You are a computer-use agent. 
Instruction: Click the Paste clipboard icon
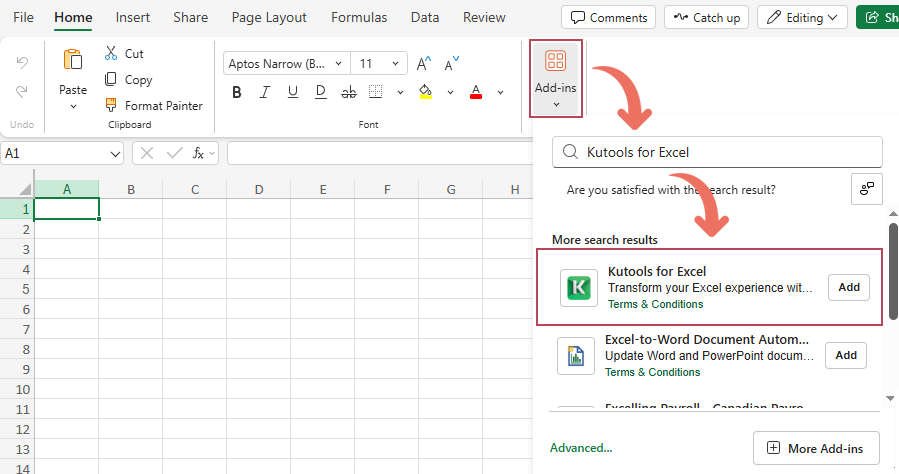click(x=73, y=61)
